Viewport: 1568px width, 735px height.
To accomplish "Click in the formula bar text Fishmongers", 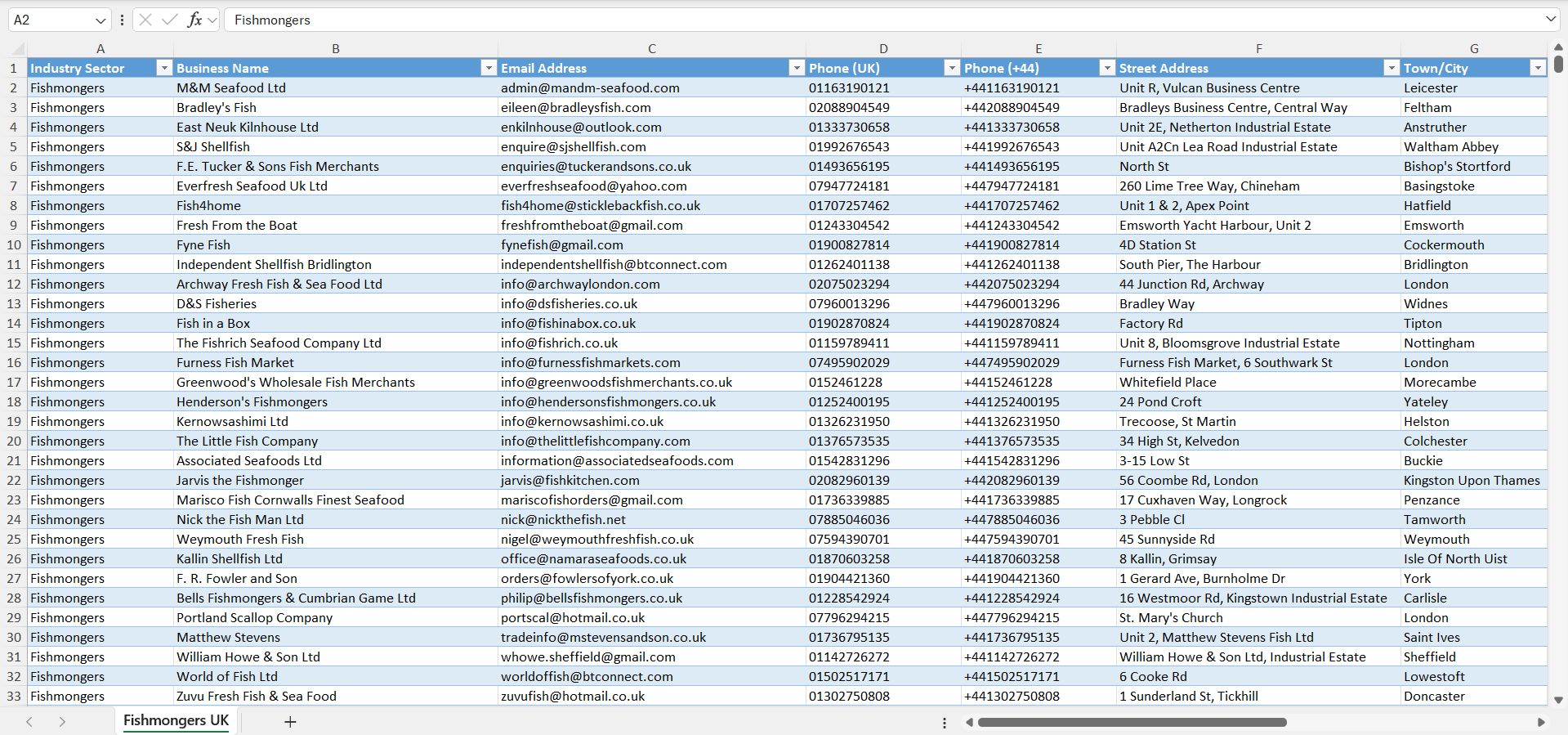I will click(272, 20).
